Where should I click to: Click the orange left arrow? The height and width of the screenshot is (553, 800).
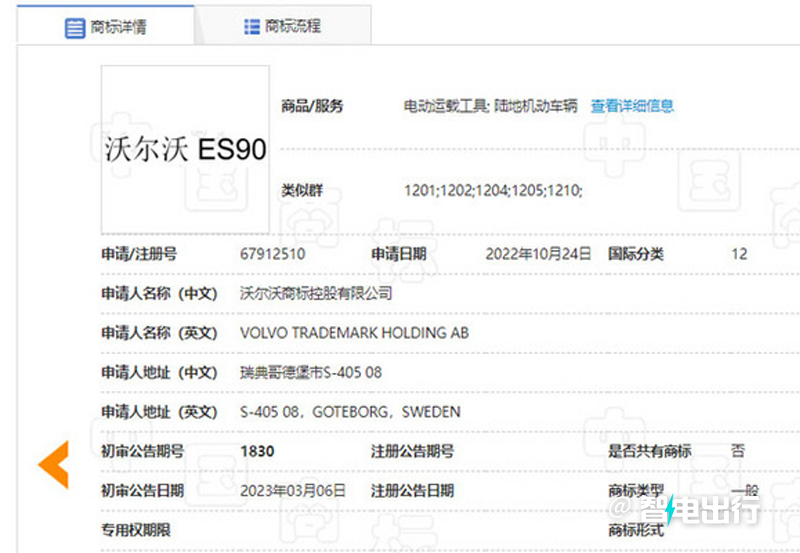coord(54,465)
